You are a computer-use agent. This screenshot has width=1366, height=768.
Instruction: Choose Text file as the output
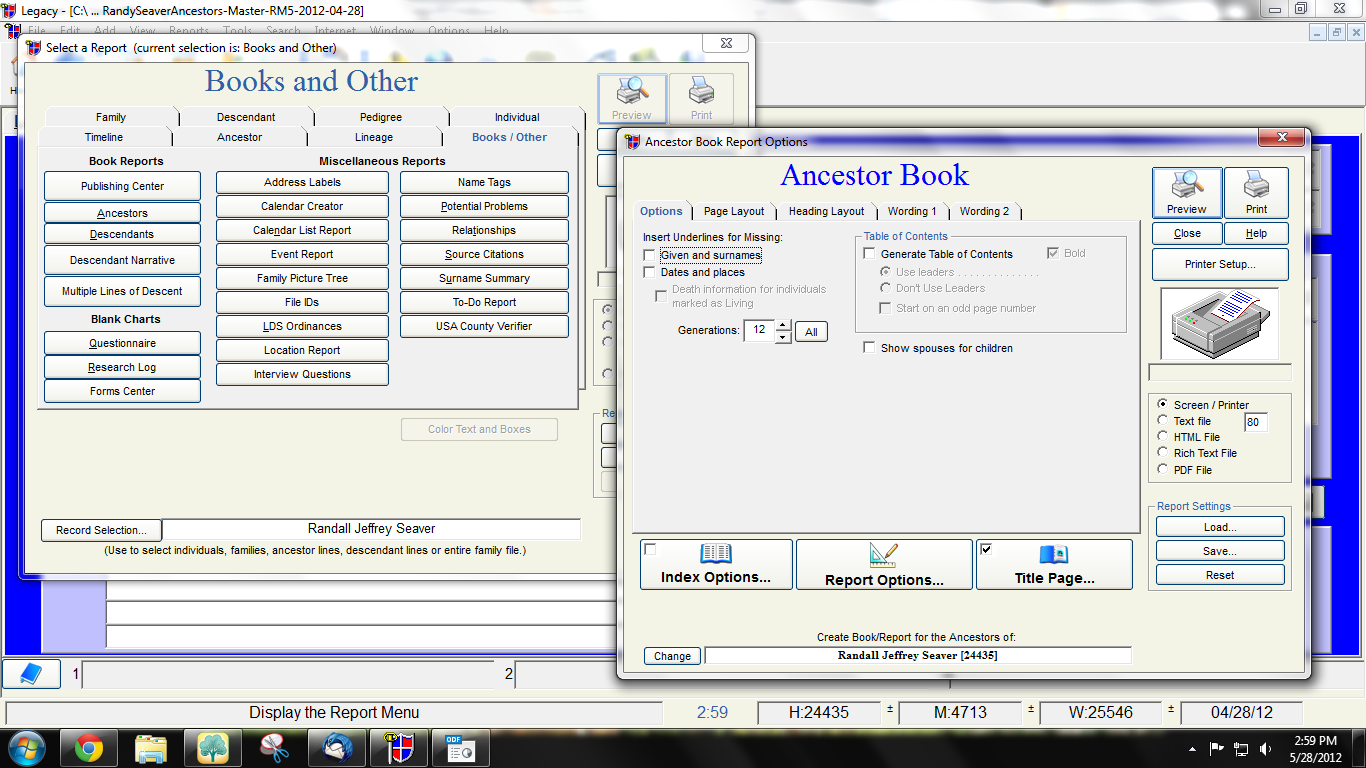(1163, 421)
